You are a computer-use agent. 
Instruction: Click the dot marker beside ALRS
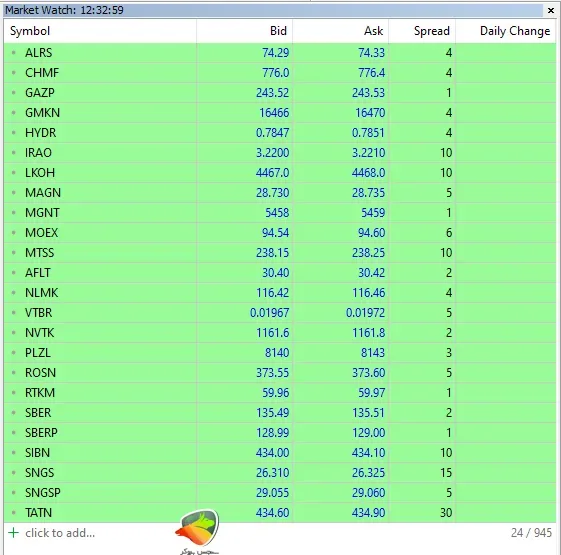pos(14,53)
